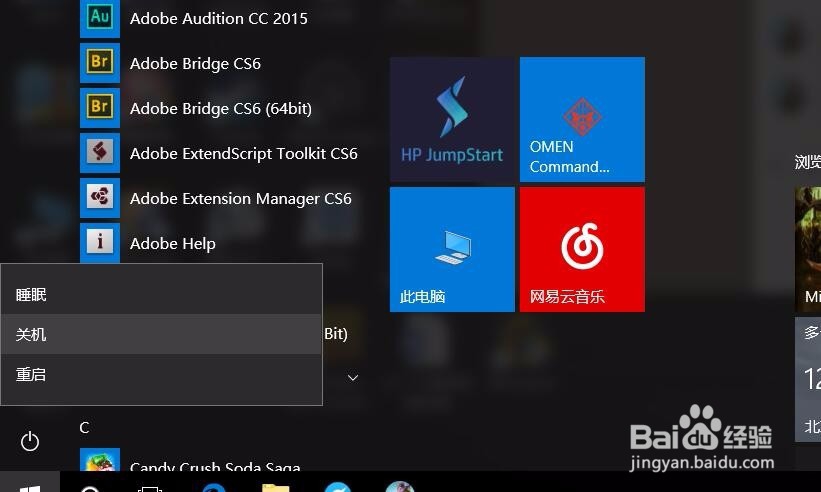Viewport: 821px width, 492px height.
Task: Click Adobe Bridge CS6 (64bit) label
Action: (221, 108)
